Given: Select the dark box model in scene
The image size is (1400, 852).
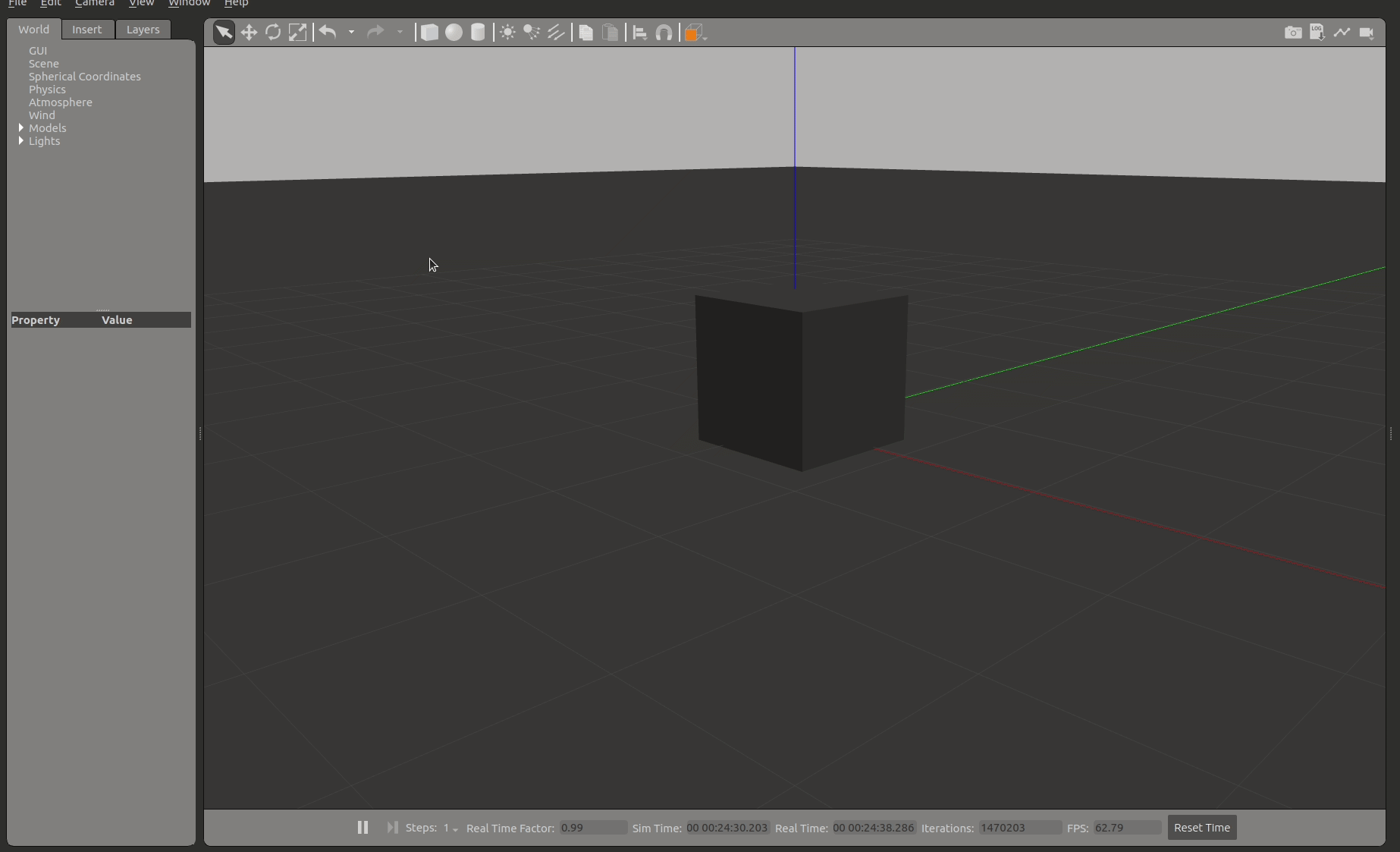Looking at the screenshot, I should click(801, 382).
